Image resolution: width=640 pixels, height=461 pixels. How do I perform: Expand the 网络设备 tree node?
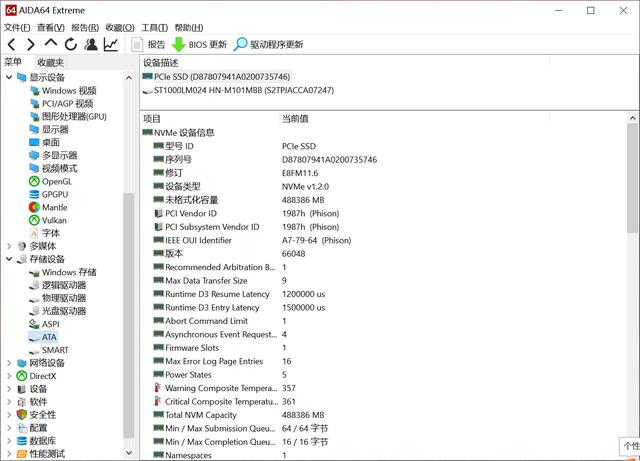tap(9, 363)
